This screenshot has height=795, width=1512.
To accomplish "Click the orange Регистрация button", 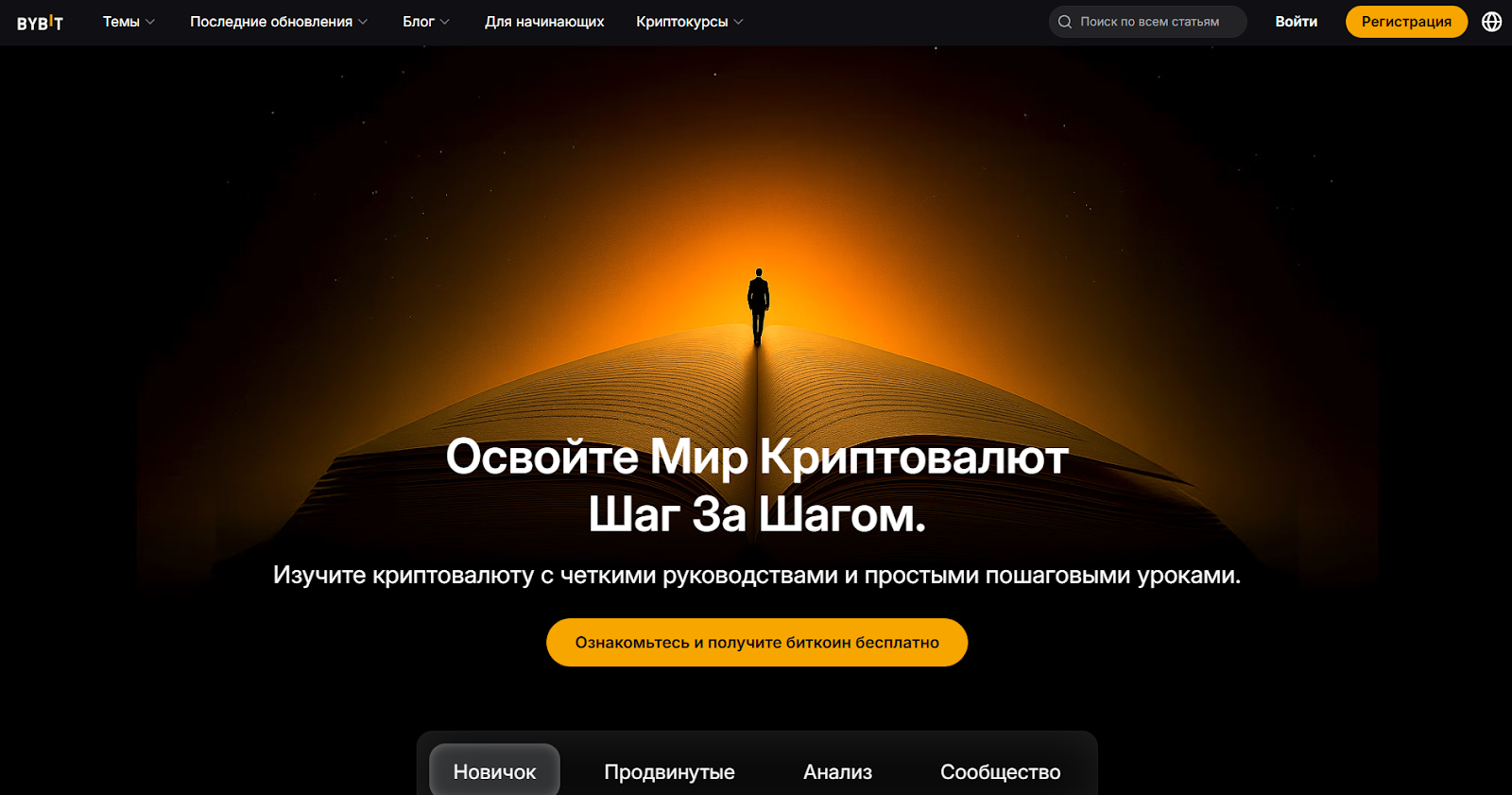I will pos(1406,22).
